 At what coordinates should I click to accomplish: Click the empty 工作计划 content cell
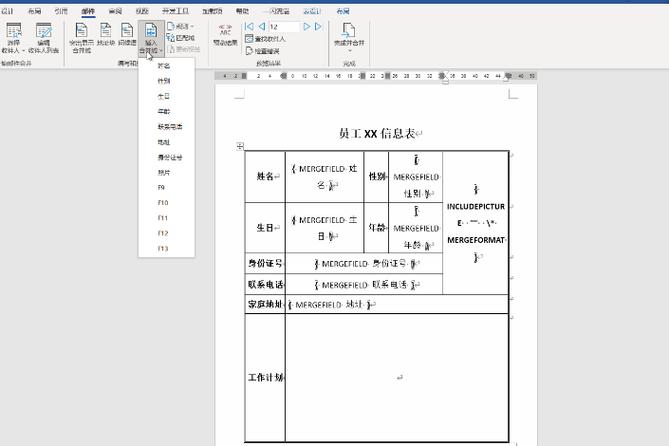coord(397,378)
